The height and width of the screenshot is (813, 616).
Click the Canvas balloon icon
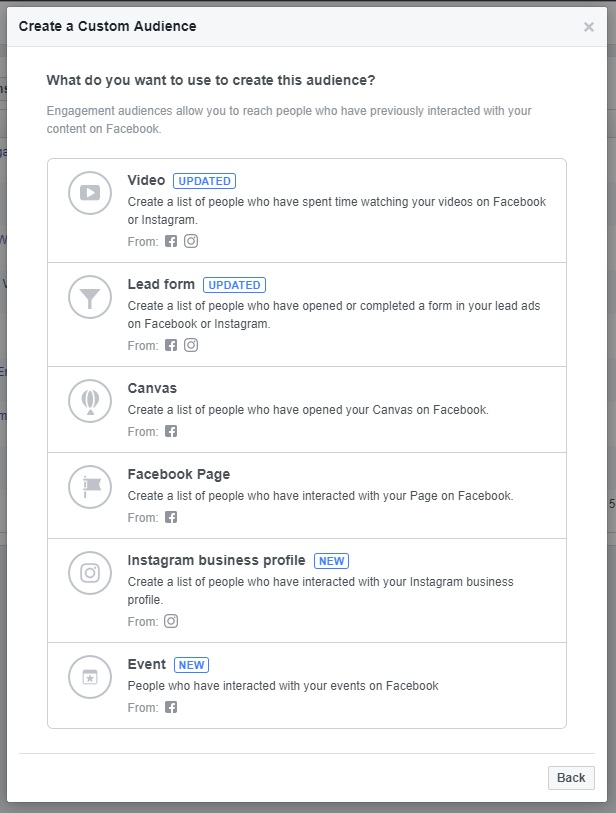pyautogui.click(x=90, y=401)
